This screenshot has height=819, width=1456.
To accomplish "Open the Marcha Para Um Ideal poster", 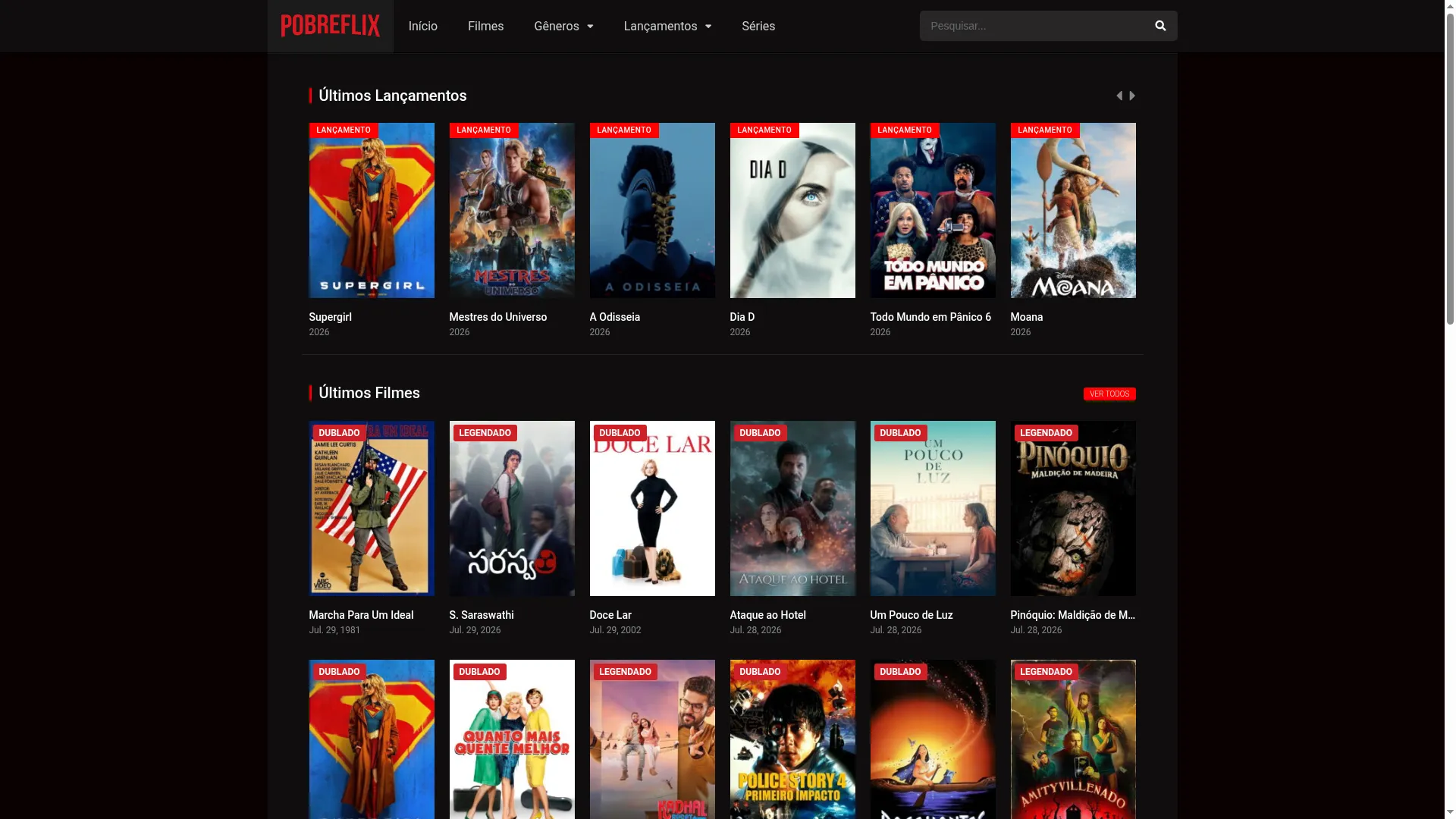I will coord(372,508).
